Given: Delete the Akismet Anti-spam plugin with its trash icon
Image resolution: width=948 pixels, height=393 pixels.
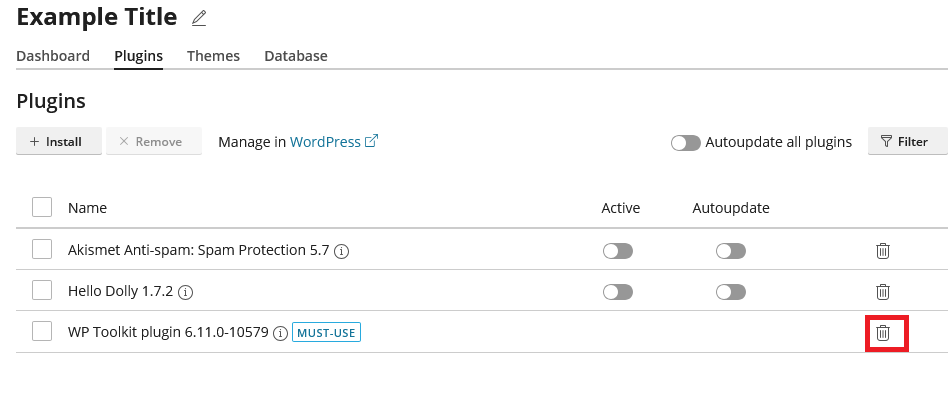Looking at the screenshot, I should point(883,250).
